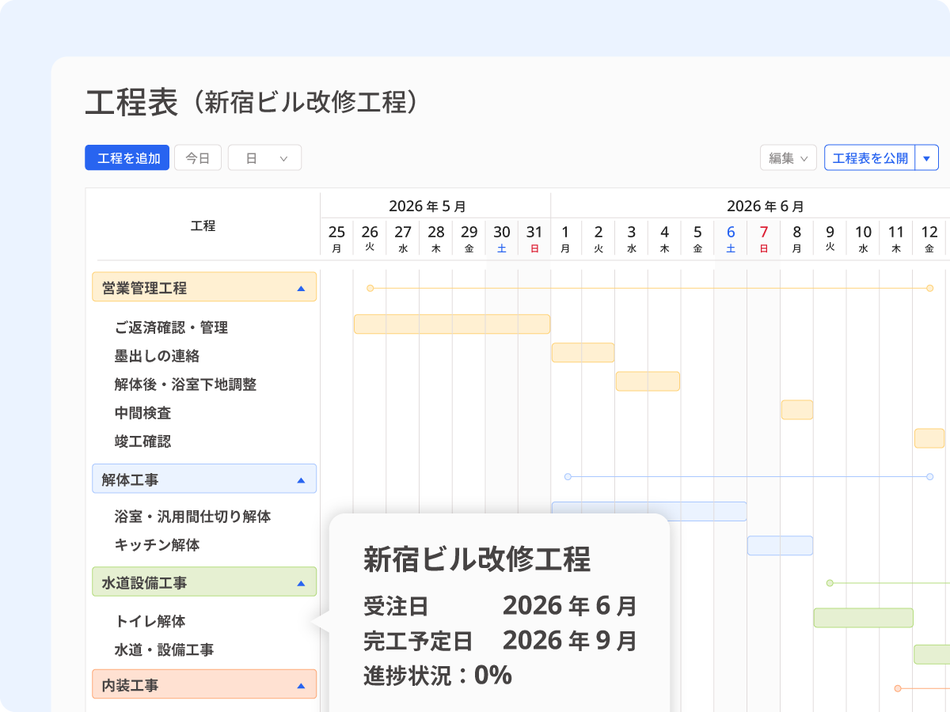
Task: Collapse the 営業管理工程 group
Action: pyautogui.click(x=301, y=288)
